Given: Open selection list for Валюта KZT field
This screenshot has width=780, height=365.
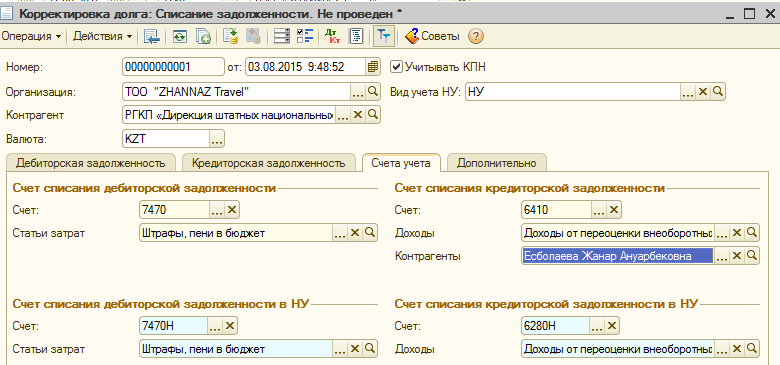Looking at the screenshot, I should pos(216,139).
